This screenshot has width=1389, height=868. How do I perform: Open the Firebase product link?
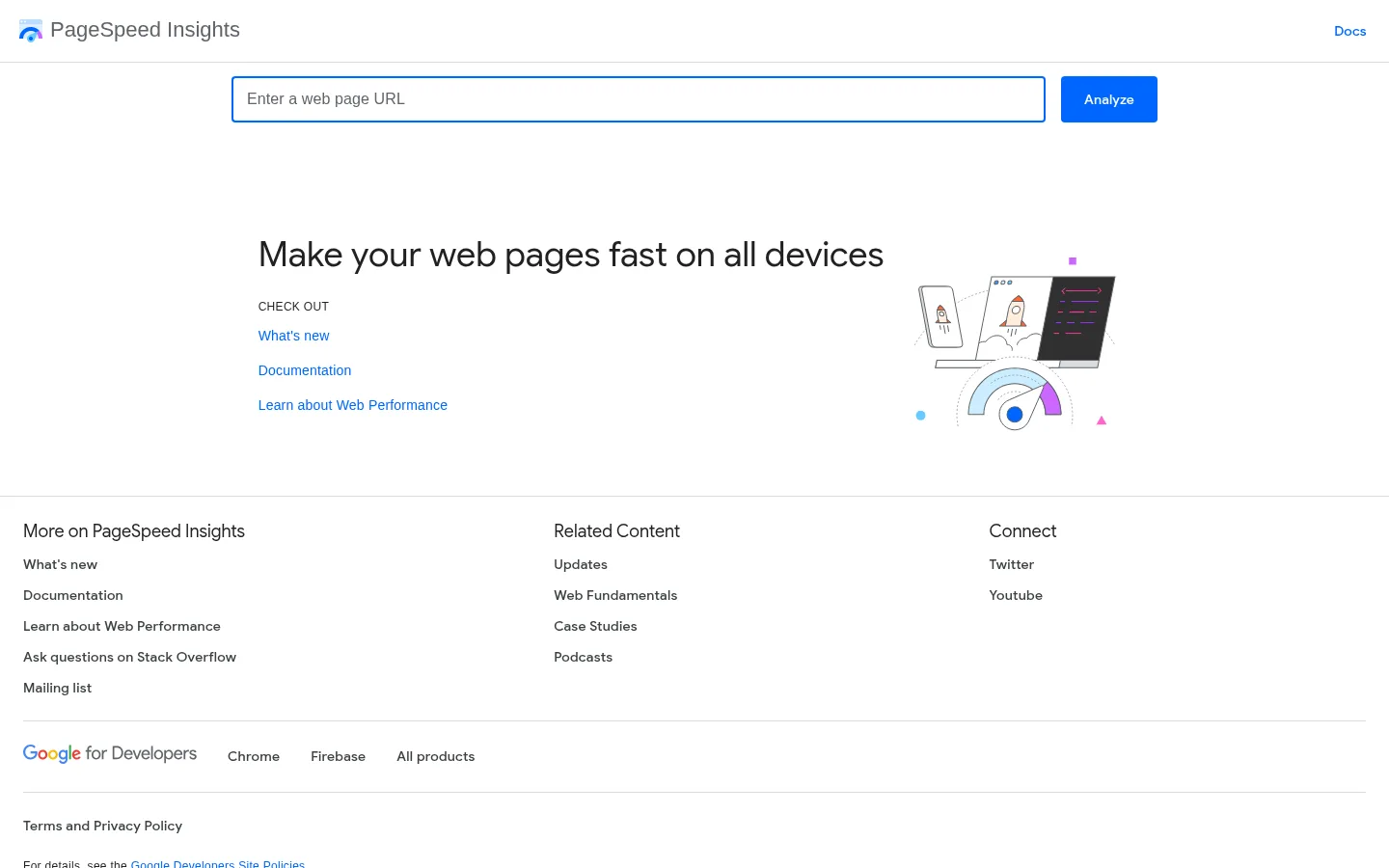(338, 756)
